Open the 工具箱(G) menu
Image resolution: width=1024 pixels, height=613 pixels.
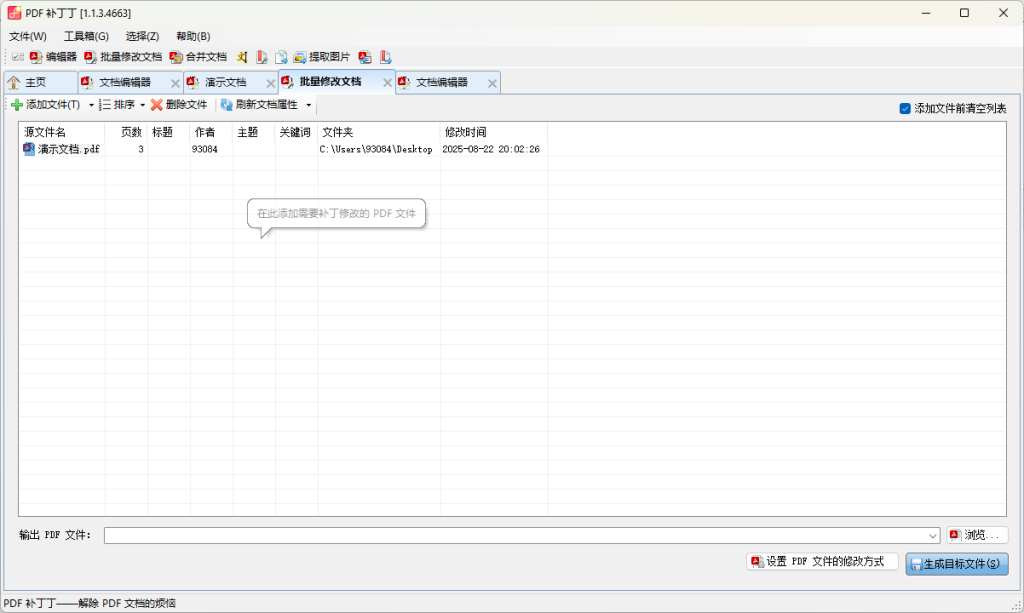click(x=86, y=36)
